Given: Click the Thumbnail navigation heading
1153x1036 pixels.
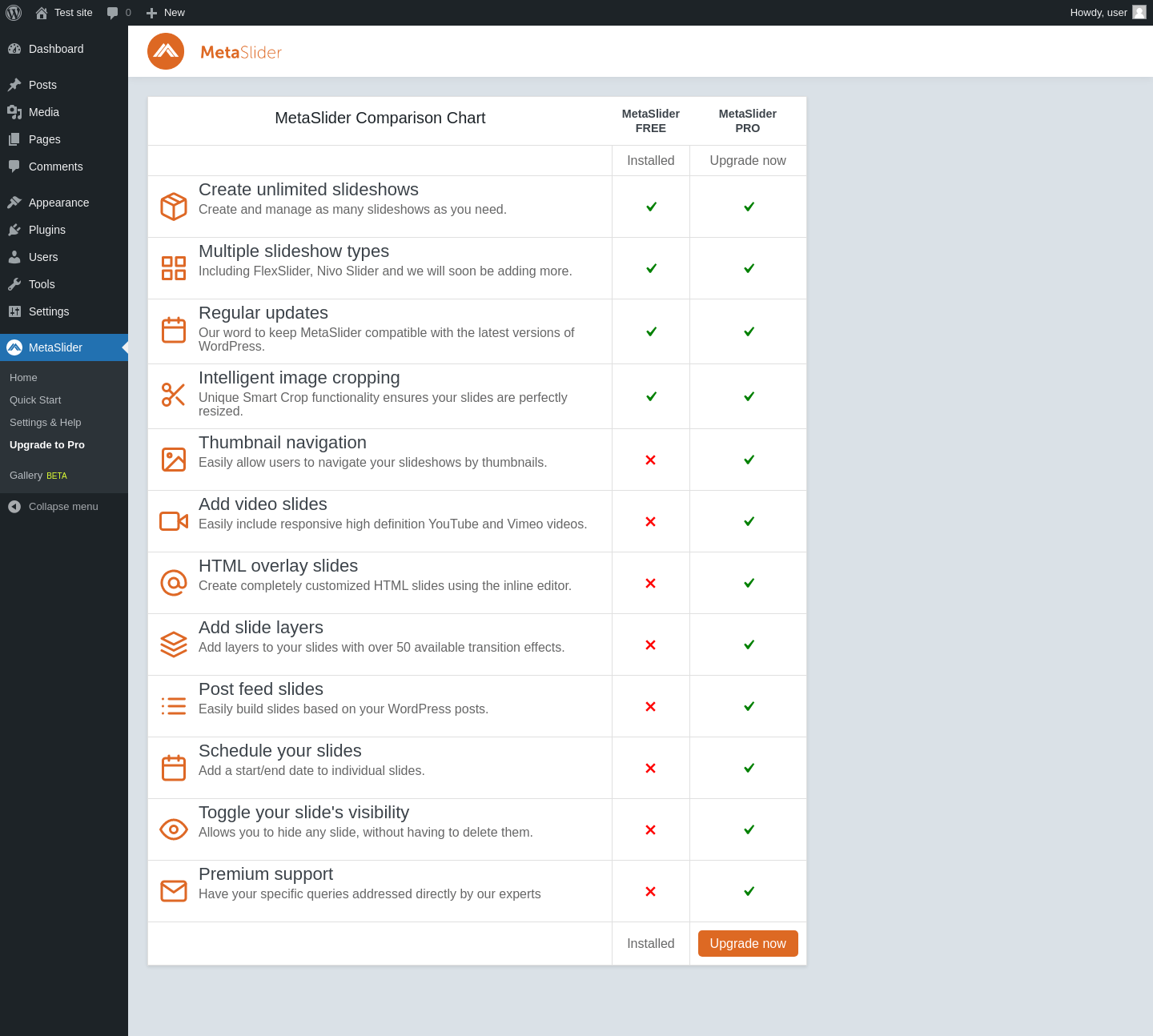Looking at the screenshot, I should point(283,443).
